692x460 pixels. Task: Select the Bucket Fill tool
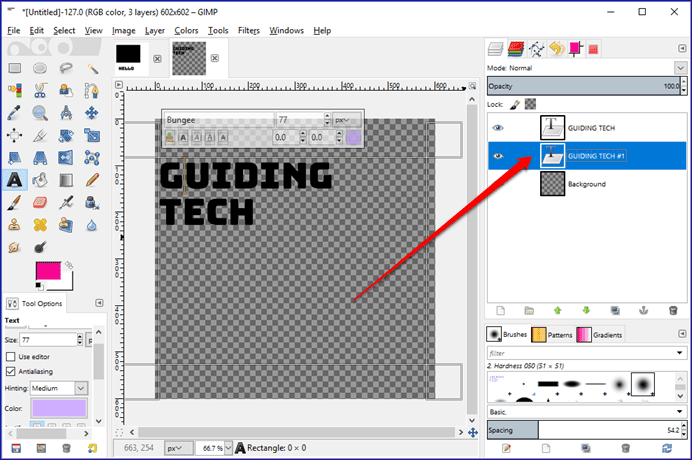pos(40,180)
